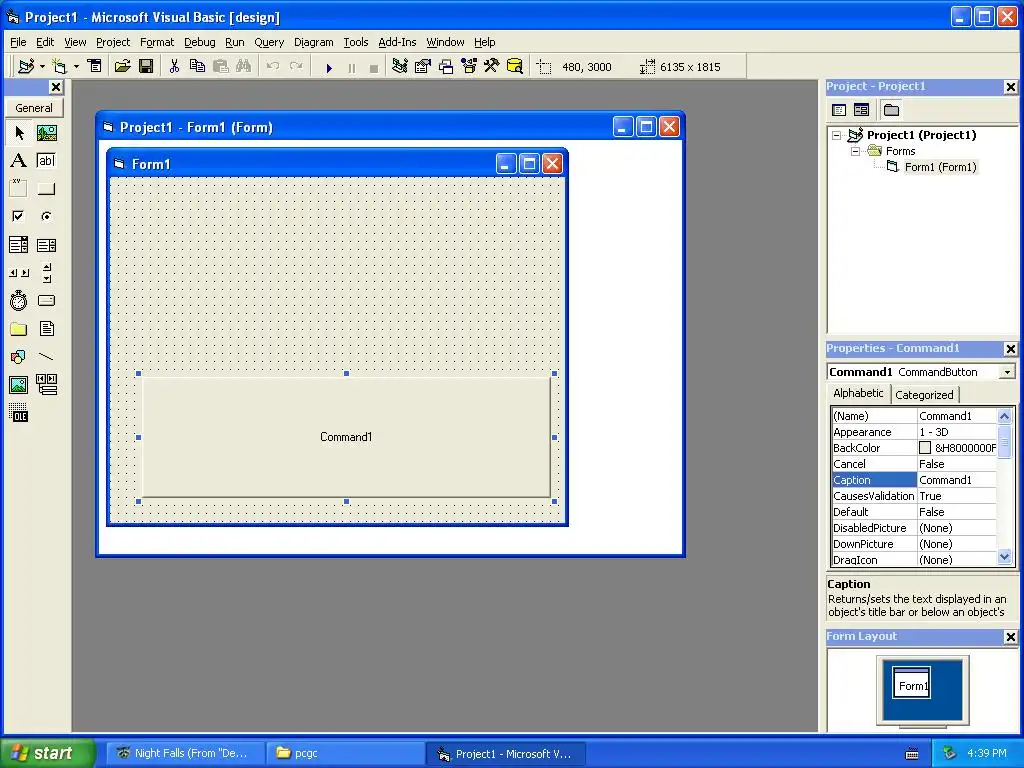Viewport: 1024px width, 768px height.
Task: Open the Properties Window toolbar icon
Action: coord(423,66)
